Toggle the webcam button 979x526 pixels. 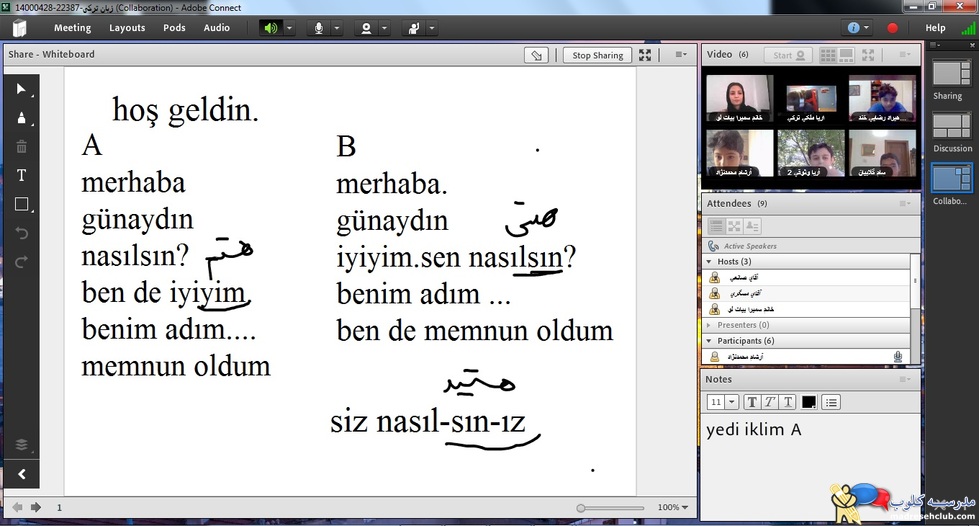coord(367,28)
